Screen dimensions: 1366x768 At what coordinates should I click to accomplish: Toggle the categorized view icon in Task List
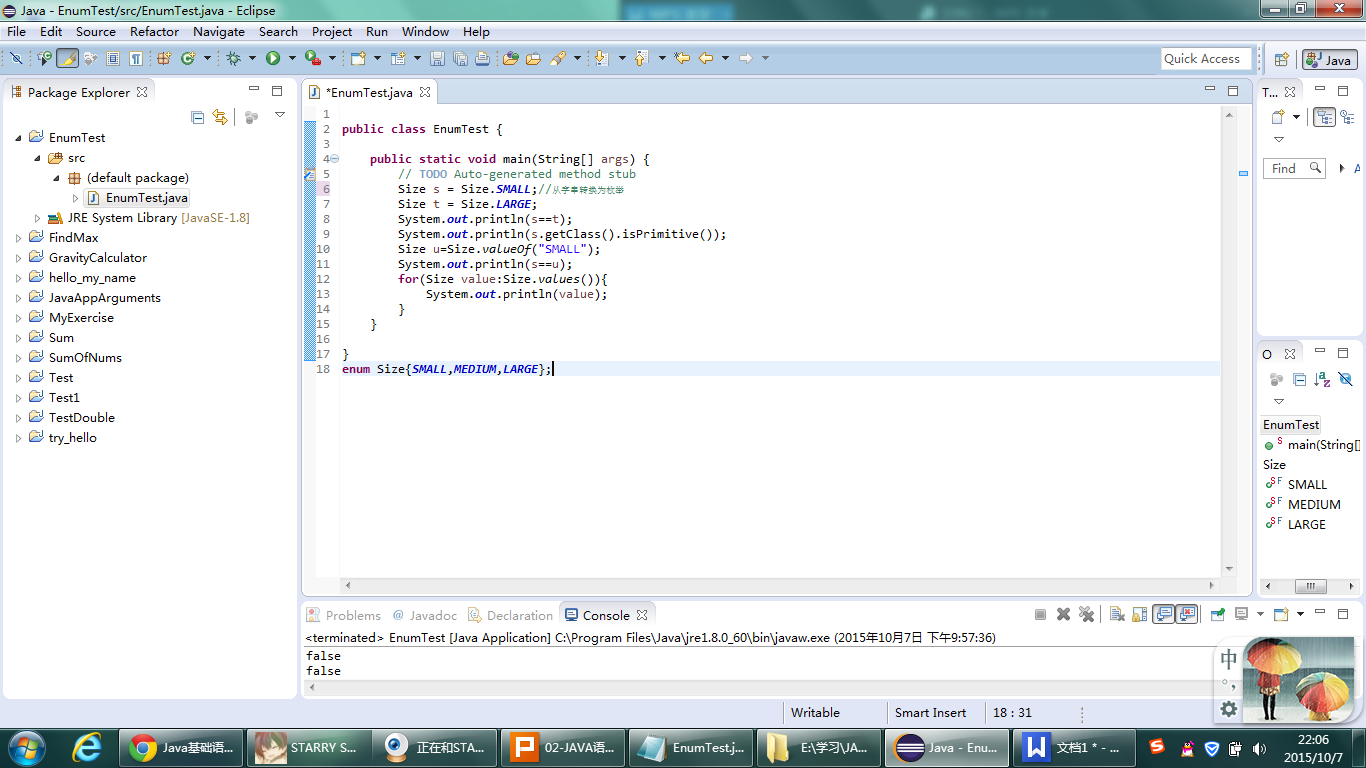coord(1324,117)
